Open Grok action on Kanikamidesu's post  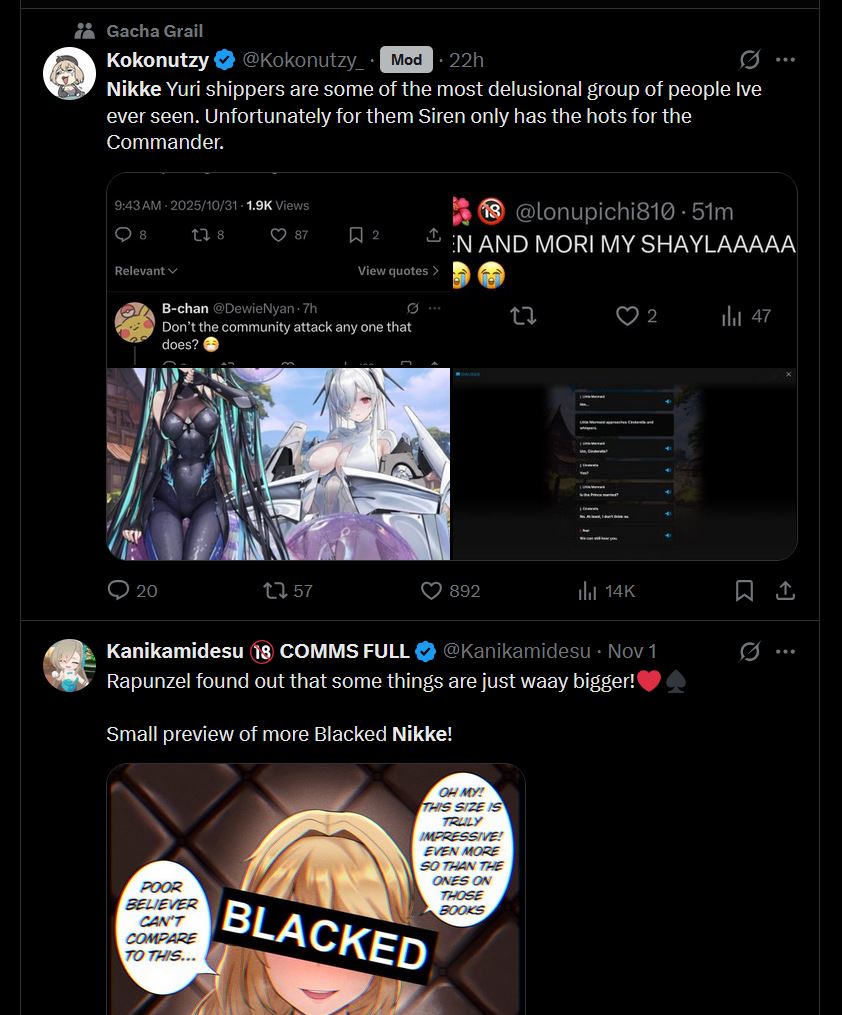tap(749, 651)
